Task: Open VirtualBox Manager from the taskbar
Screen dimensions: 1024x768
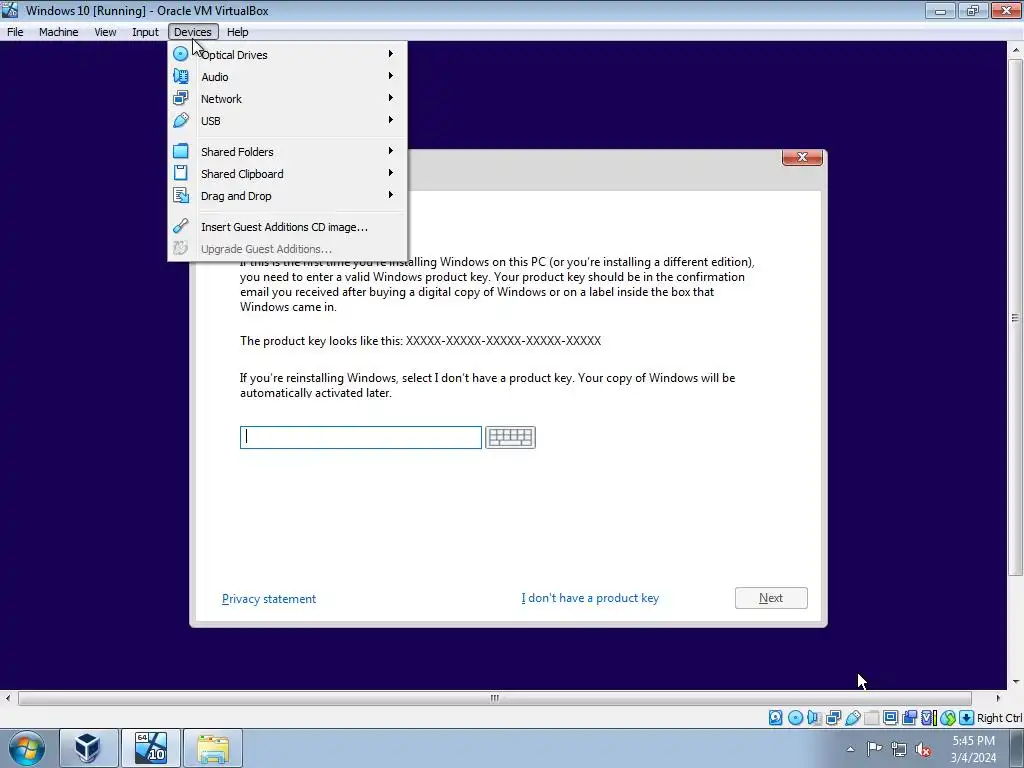Action: pos(89,748)
